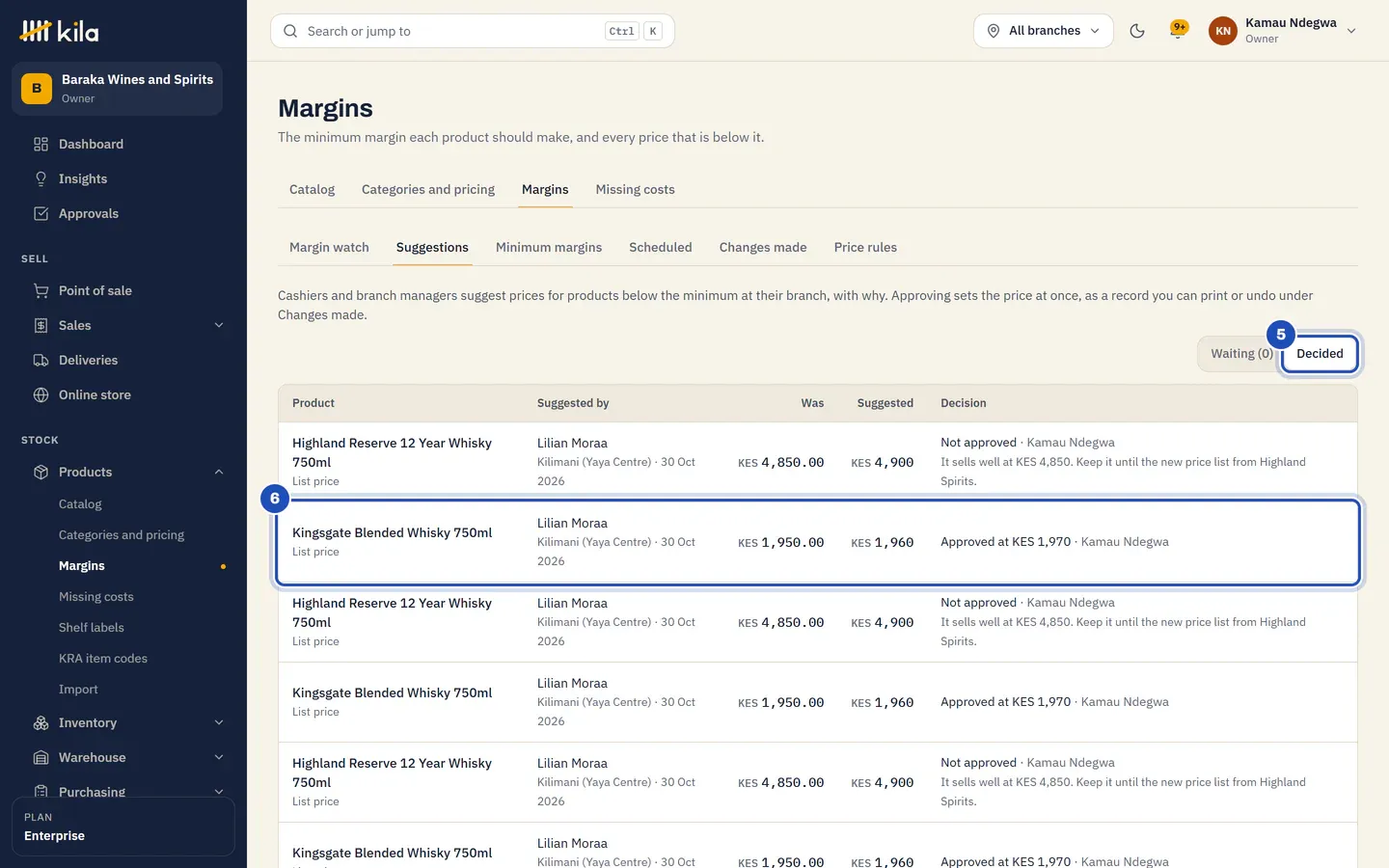Expand the Sales submenu chevron

click(x=219, y=326)
